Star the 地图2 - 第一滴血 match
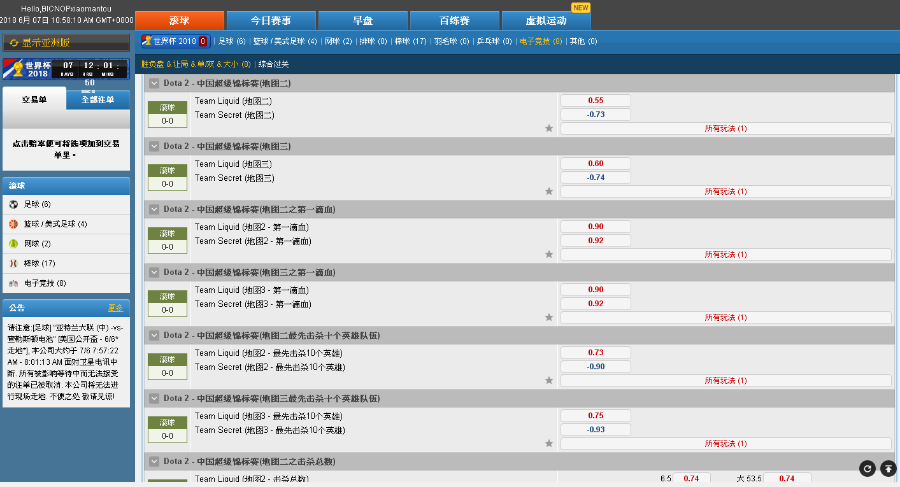Image resolution: width=900 pixels, height=487 pixels. 549,254
